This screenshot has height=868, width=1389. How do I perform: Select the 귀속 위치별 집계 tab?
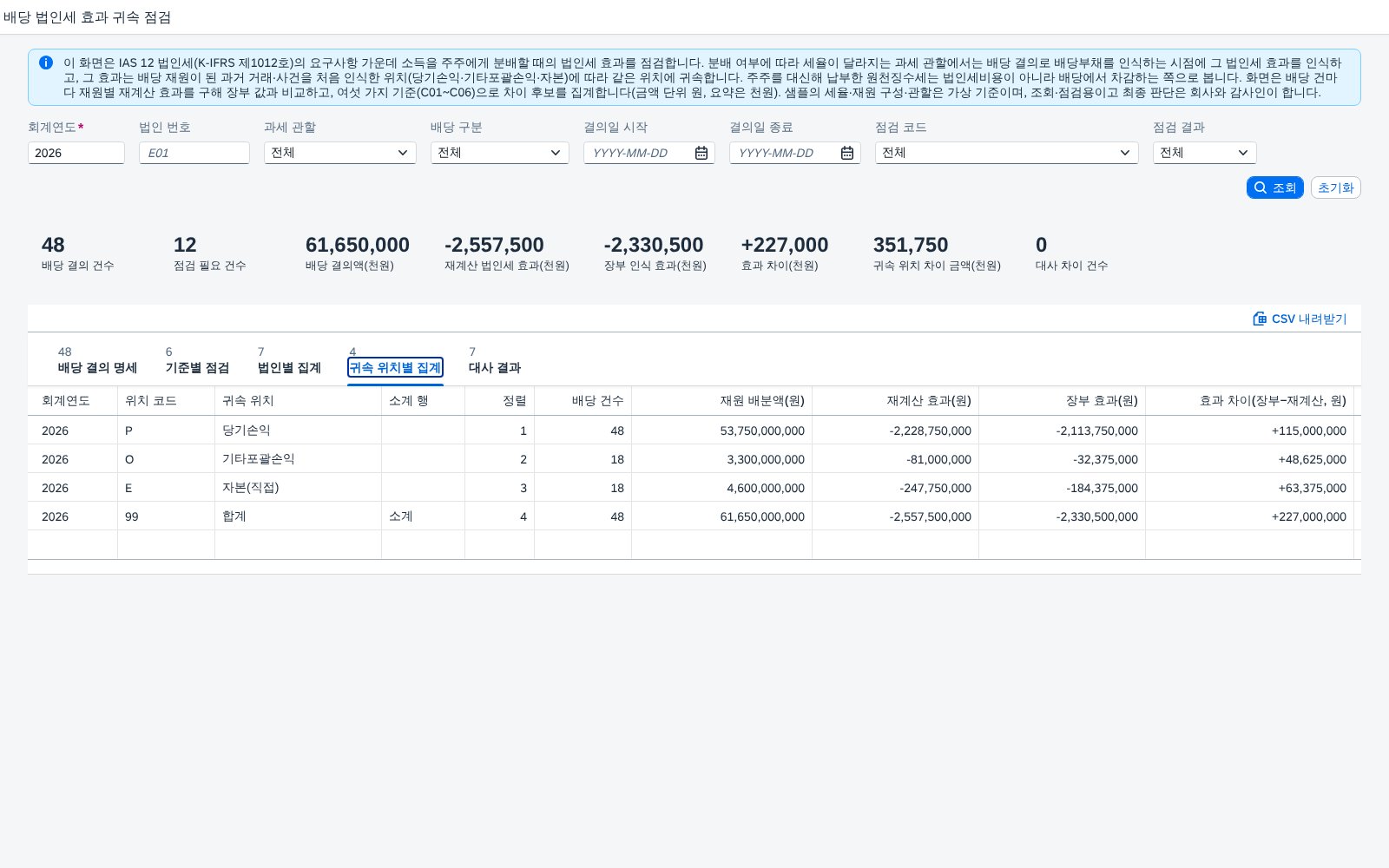pos(395,367)
